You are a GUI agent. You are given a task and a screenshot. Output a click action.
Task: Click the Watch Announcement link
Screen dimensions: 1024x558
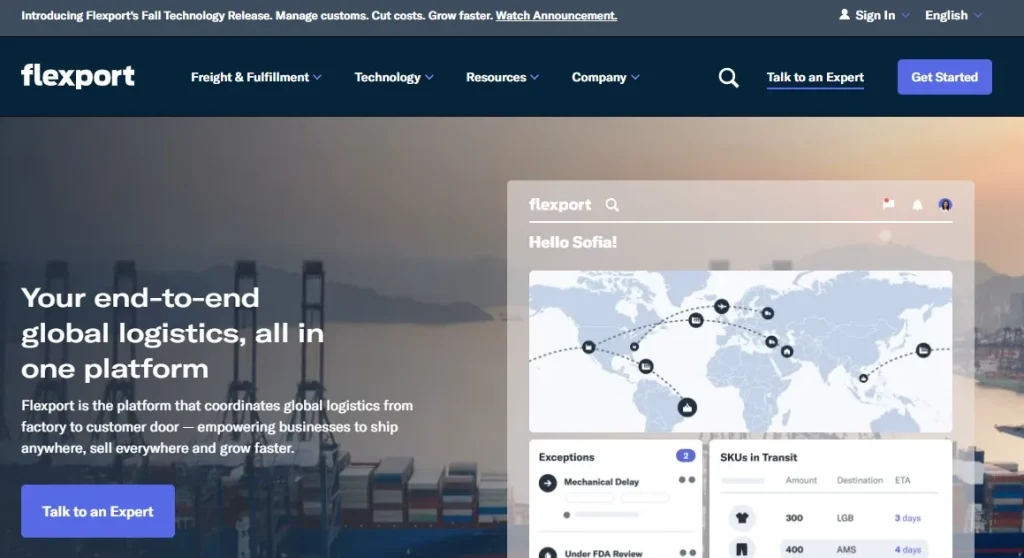point(556,16)
